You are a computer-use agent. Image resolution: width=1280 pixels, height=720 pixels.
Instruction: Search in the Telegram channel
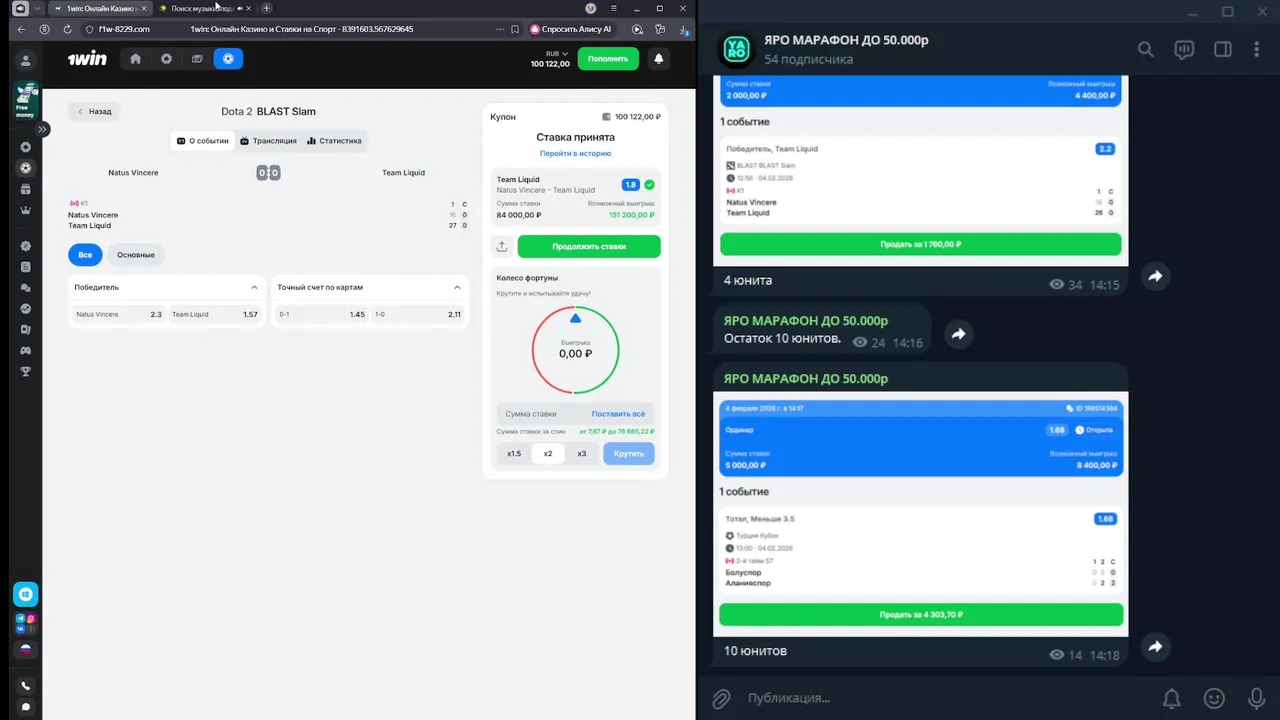click(1146, 49)
